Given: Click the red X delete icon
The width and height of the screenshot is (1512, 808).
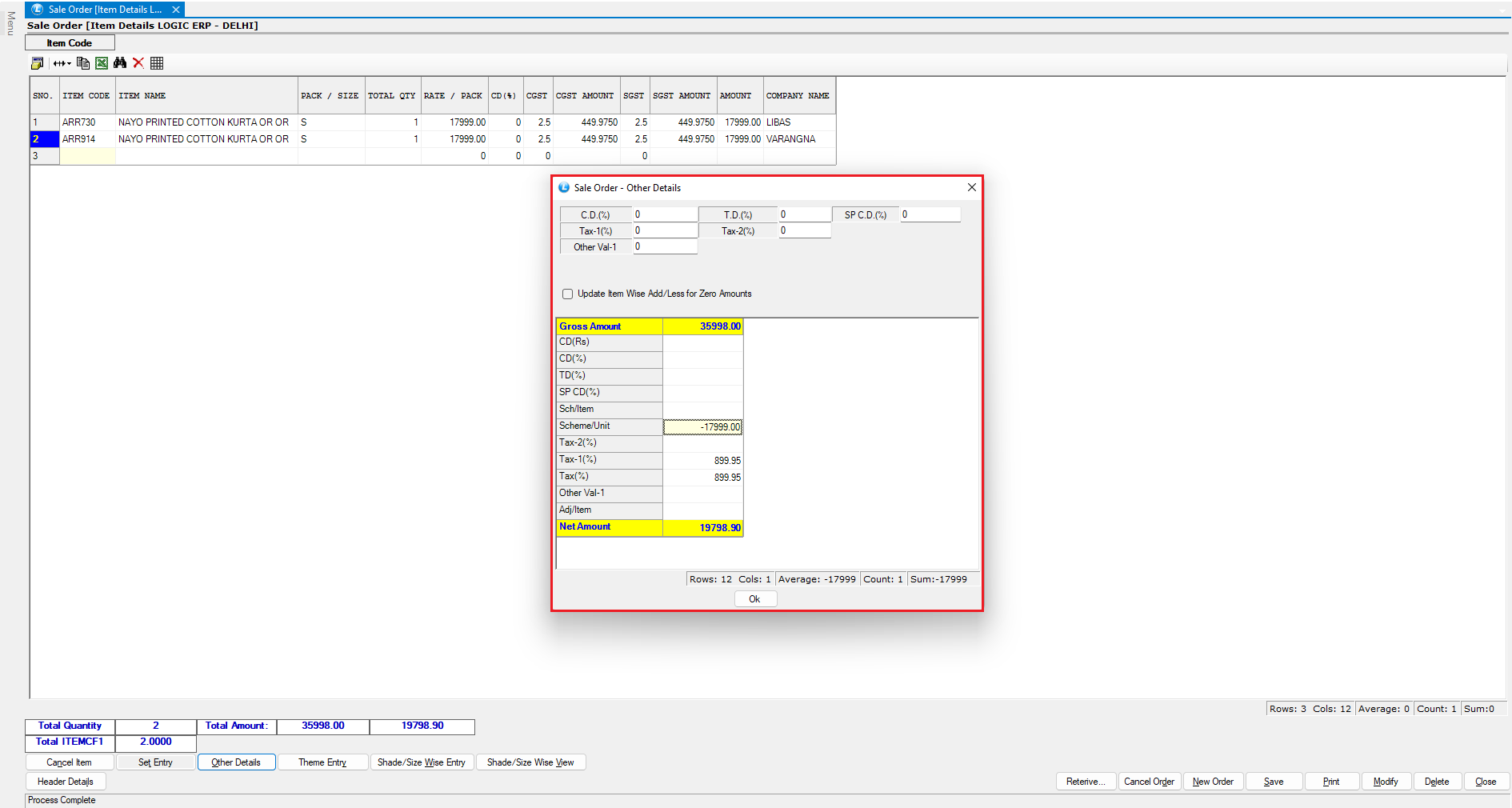Looking at the screenshot, I should [138, 63].
